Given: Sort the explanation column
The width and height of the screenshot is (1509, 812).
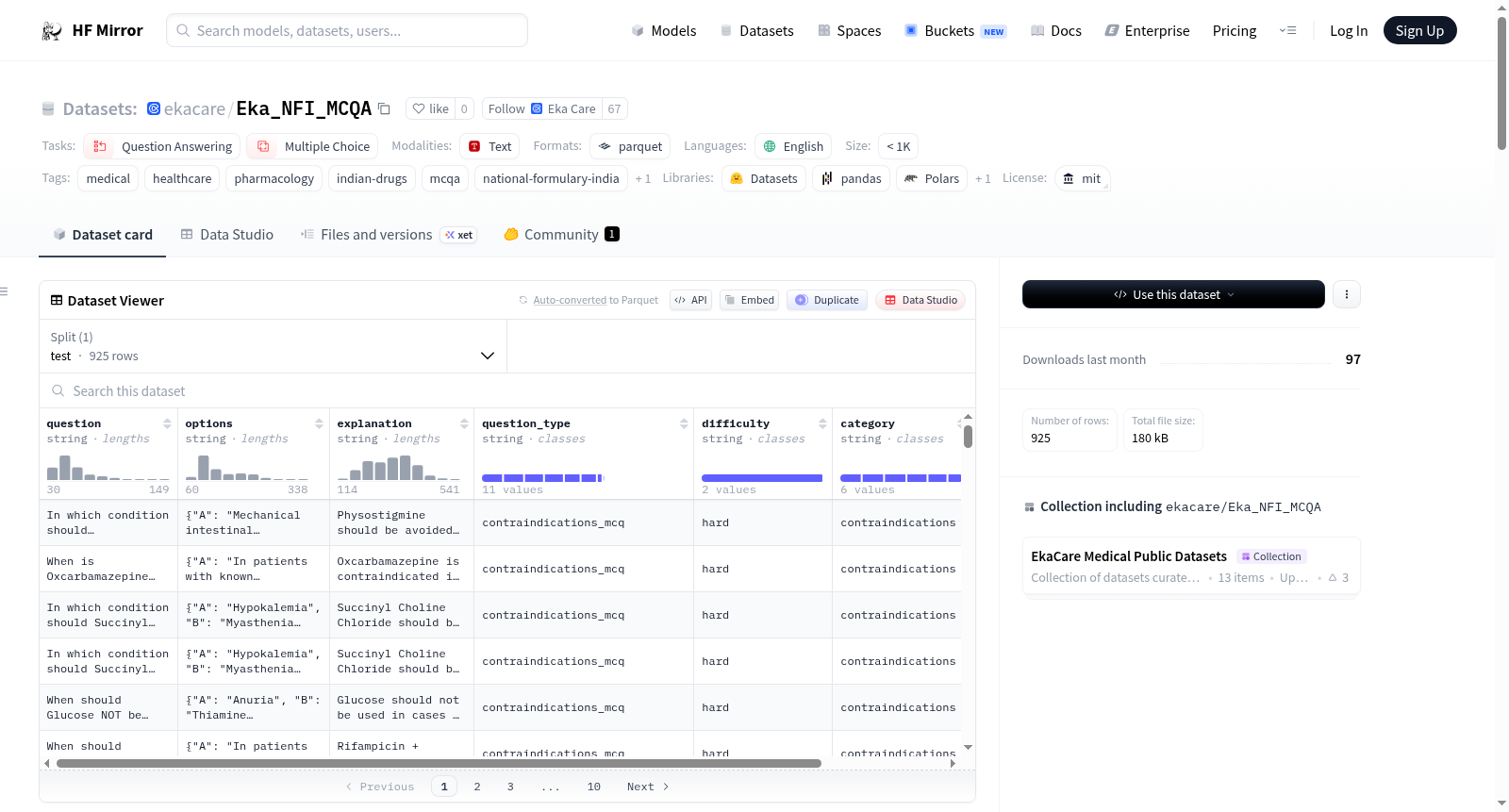Looking at the screenshot, I should click(x=464, y=423).
